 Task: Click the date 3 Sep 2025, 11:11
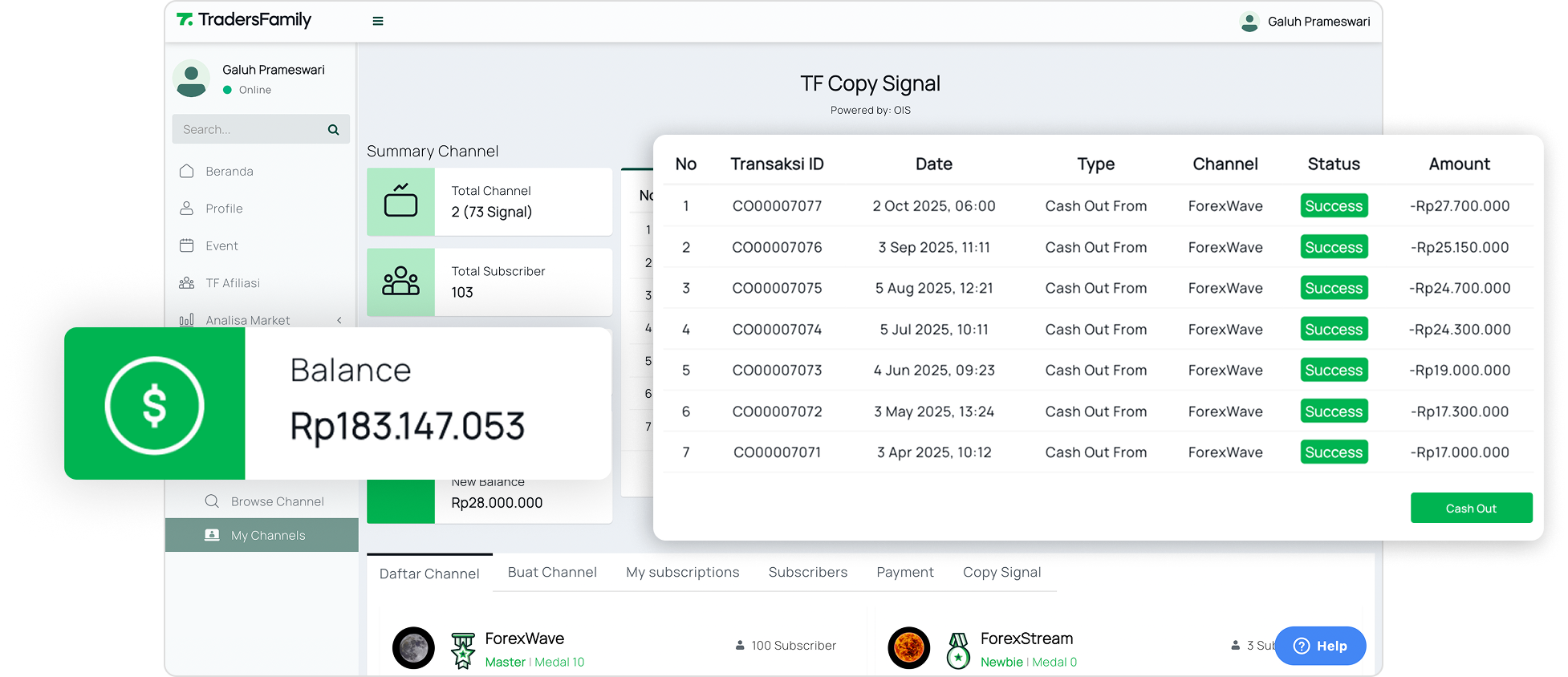tap(934, 247)
